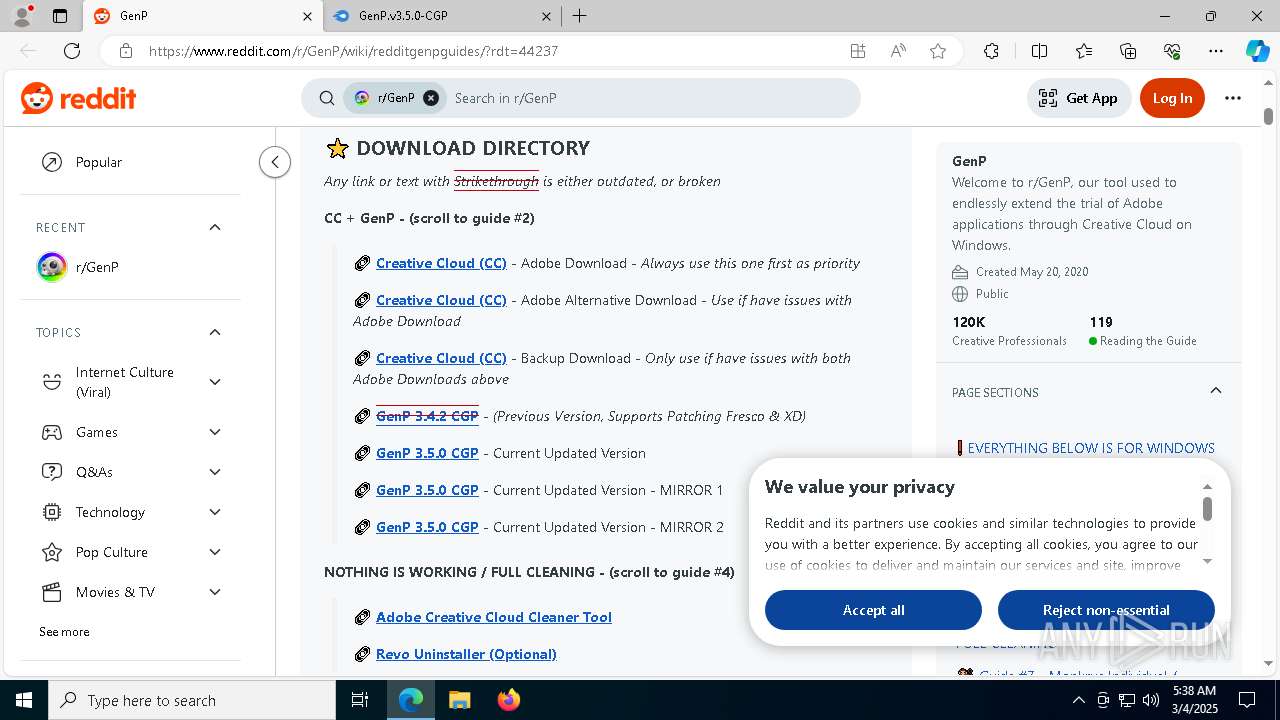Image resolution: width=1280 pixels, height=720 pixels.
Task: Jump to EVERYTHING BELOW IS FOR WINDOWS section
Action: 1091,448
